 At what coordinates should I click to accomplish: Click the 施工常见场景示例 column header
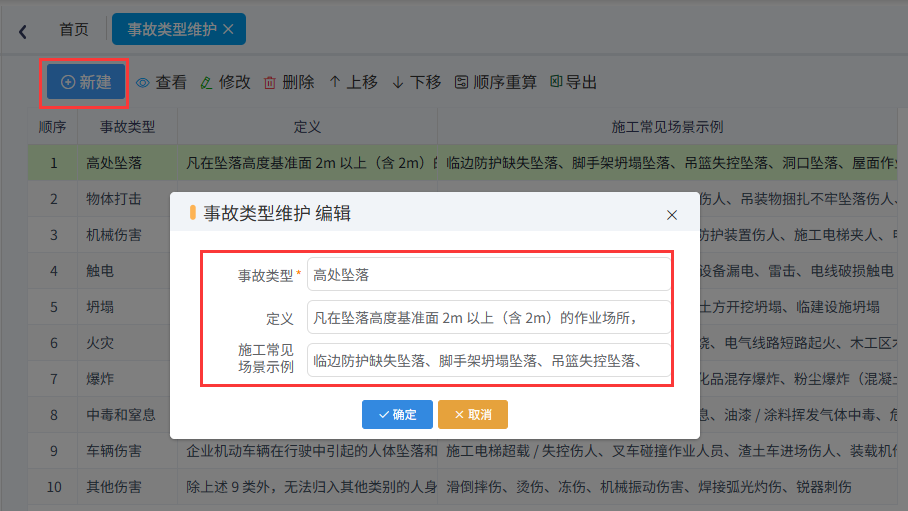click(x=667, y=127)
